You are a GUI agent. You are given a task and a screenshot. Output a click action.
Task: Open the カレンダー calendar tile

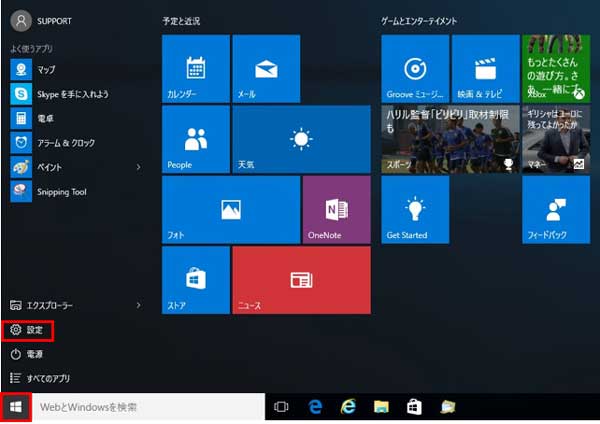[196, 69]
